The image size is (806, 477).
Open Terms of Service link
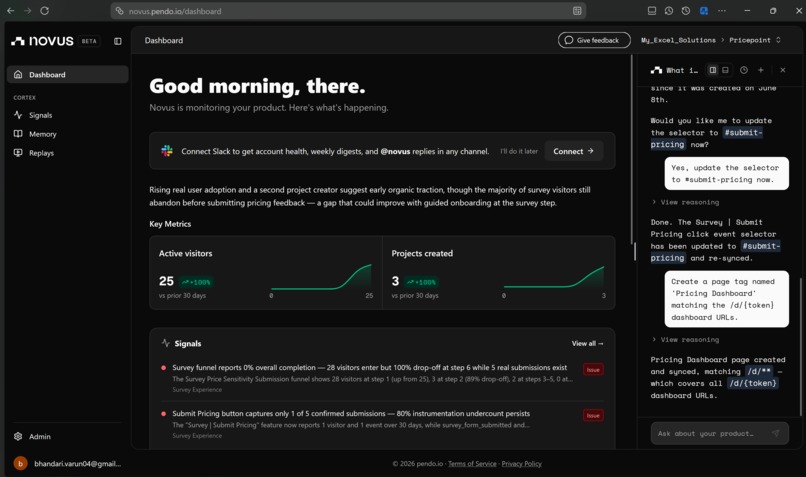coord(472,464)
